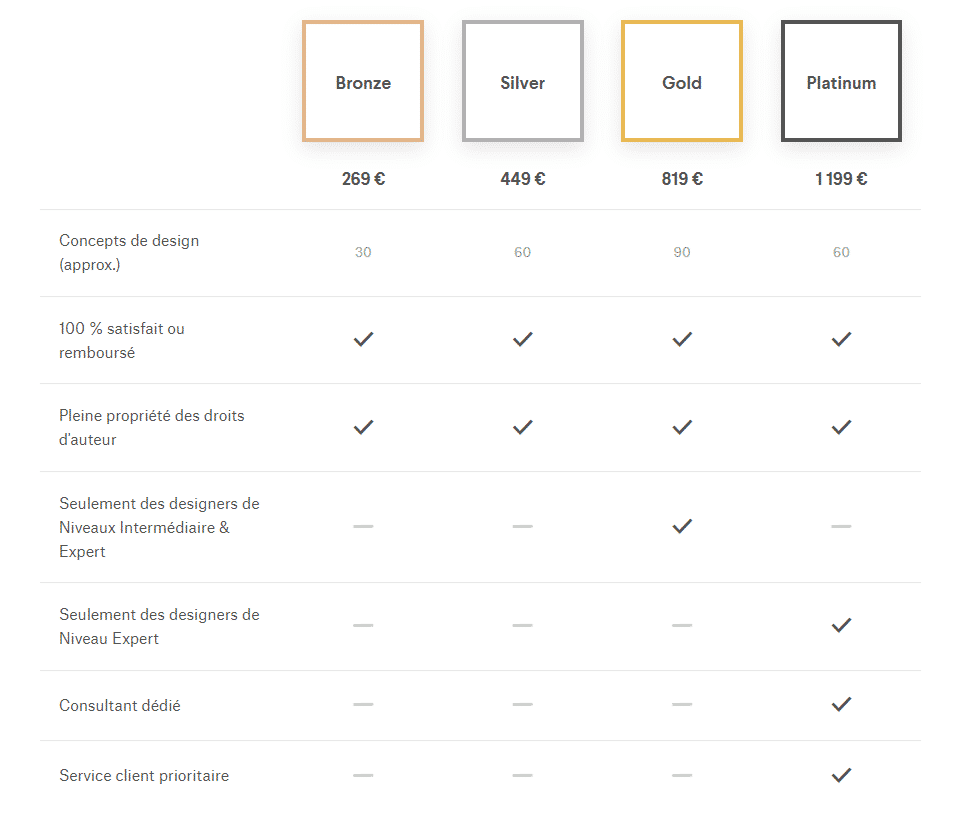The width and height of the screenshot is (980, 820).
Task: Click Silver checkmark for 100 % satisfait
Action: click(x=522, y=339)
